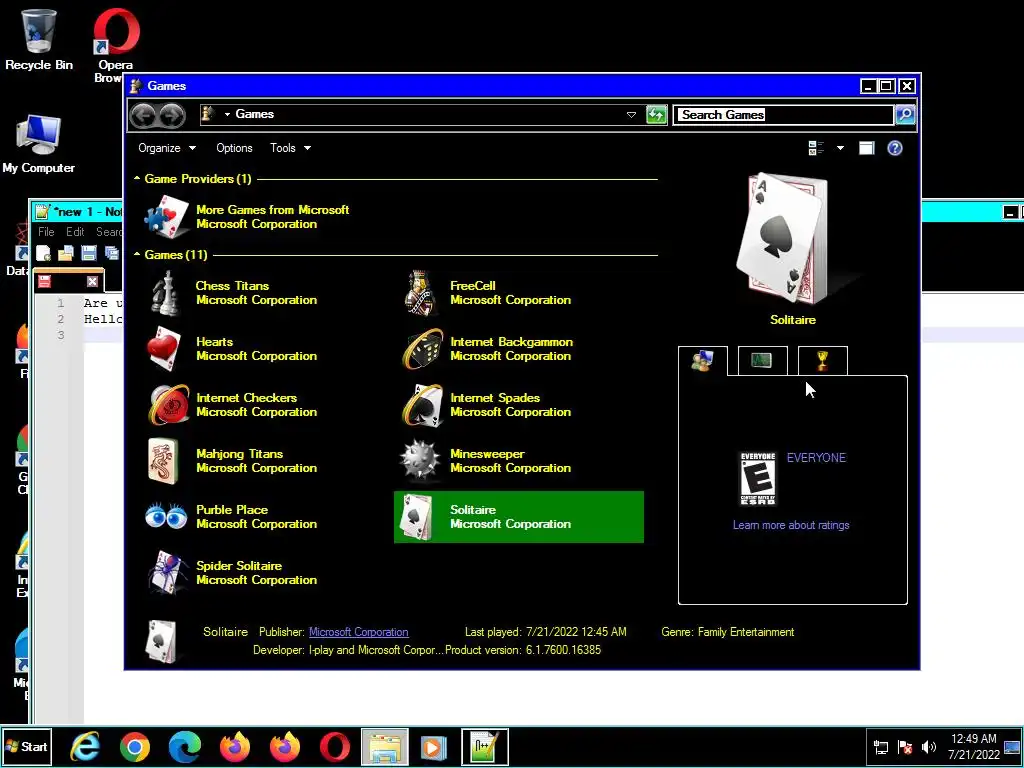
Task: Select the FreeCell game icon
Action: tap(419, 293)
